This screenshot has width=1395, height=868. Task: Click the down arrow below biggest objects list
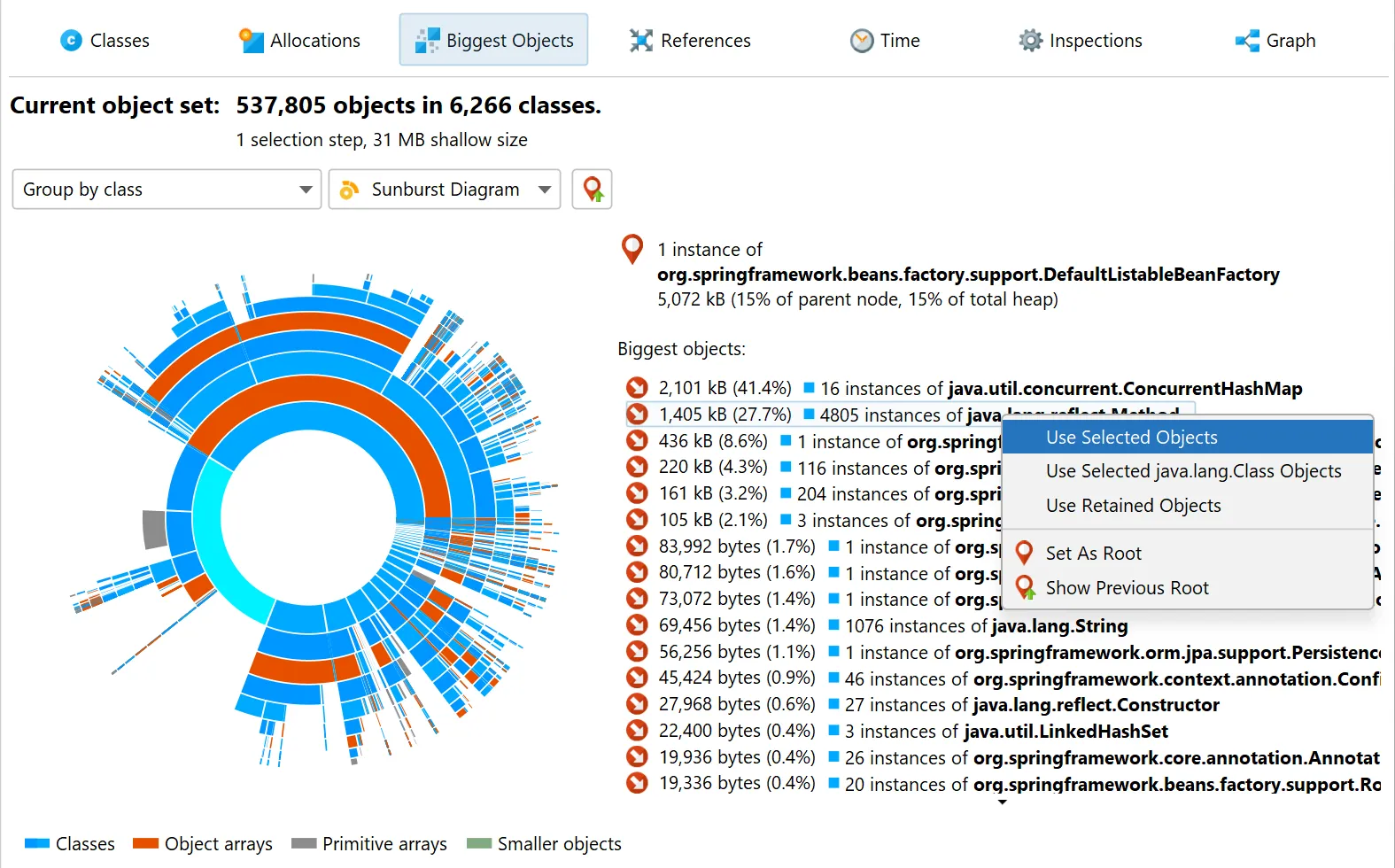pyautogui.click(x=1002, y=802)
